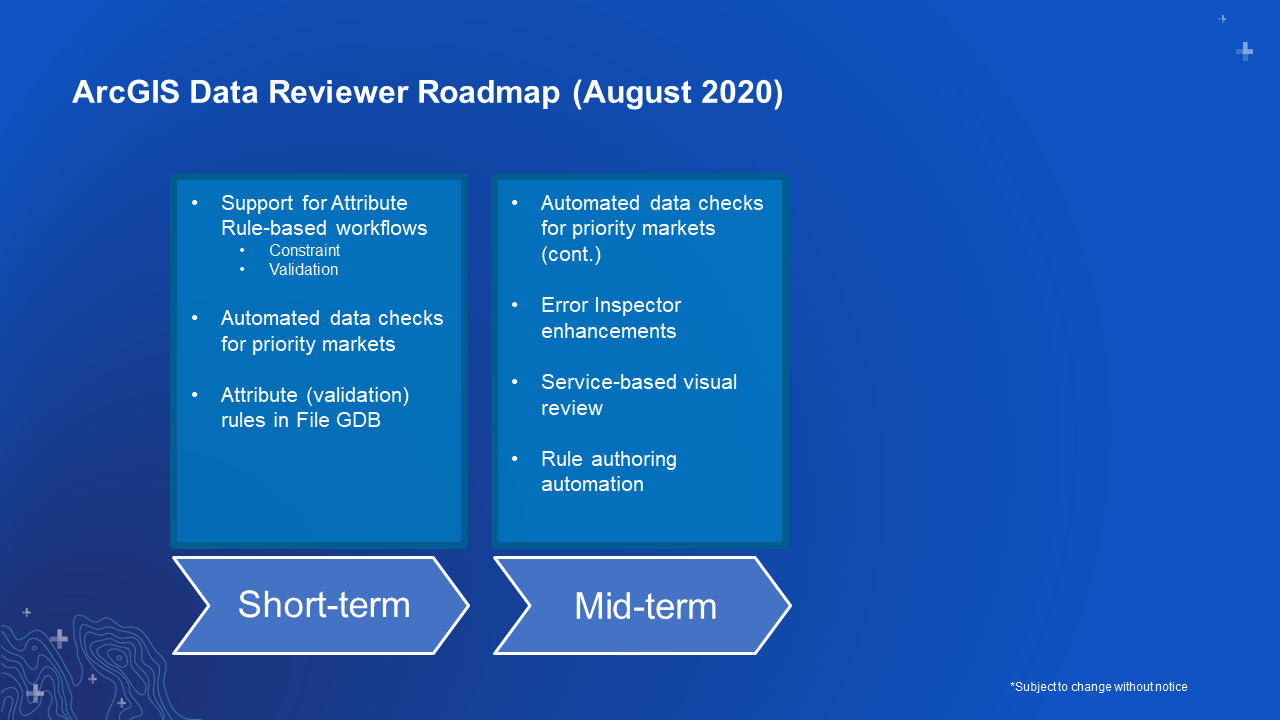
Task: Click 'Rule authoring automation' bullet
Action: pos(609,472)
